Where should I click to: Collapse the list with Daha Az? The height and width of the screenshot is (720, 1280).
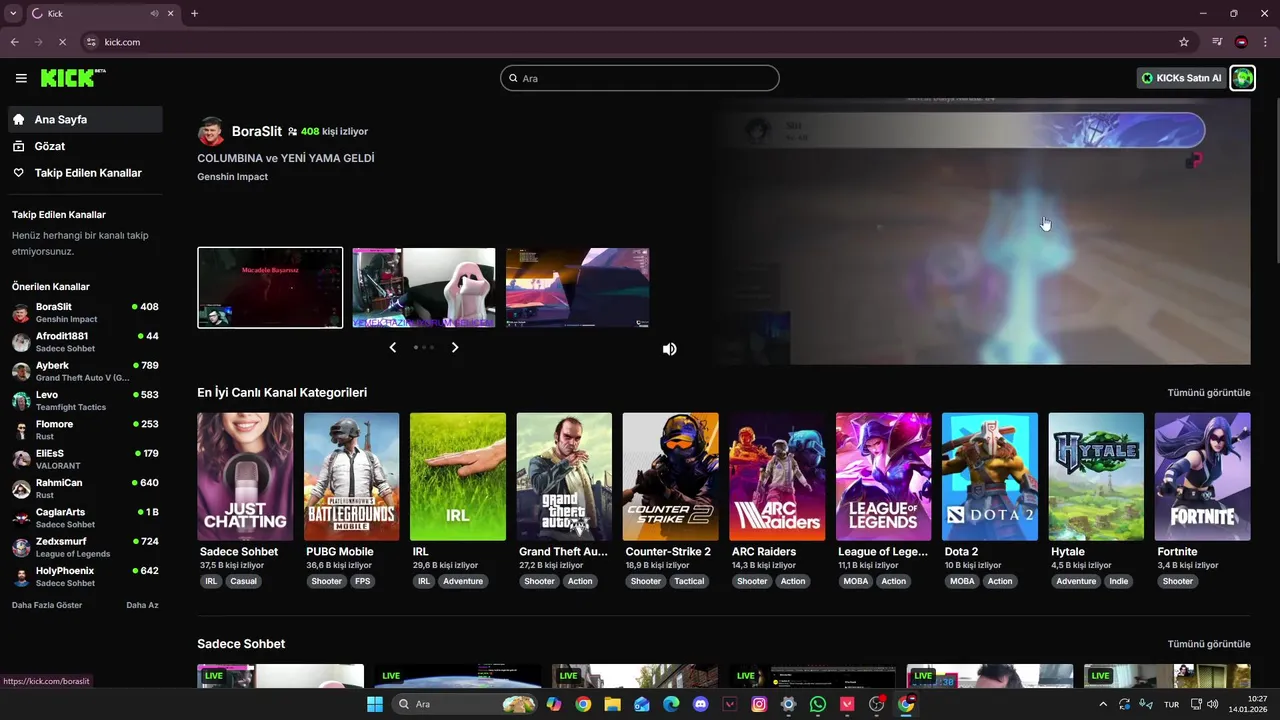142,605
